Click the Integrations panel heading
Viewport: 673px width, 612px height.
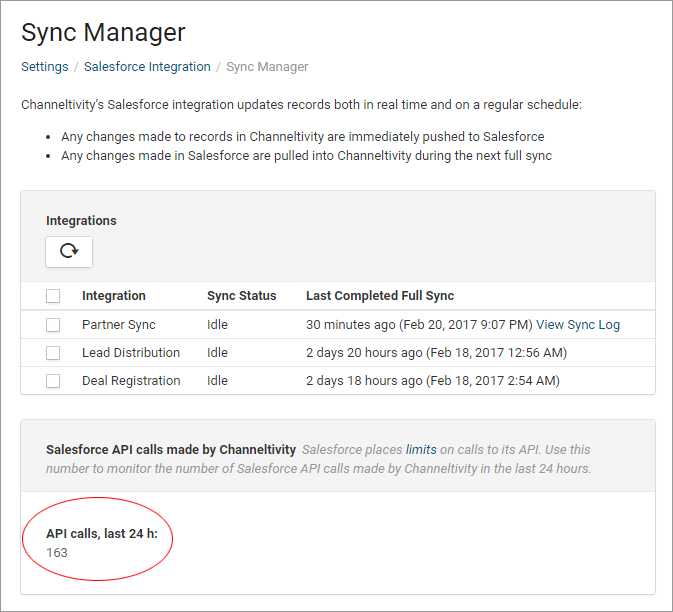click(x=81, y=221)
